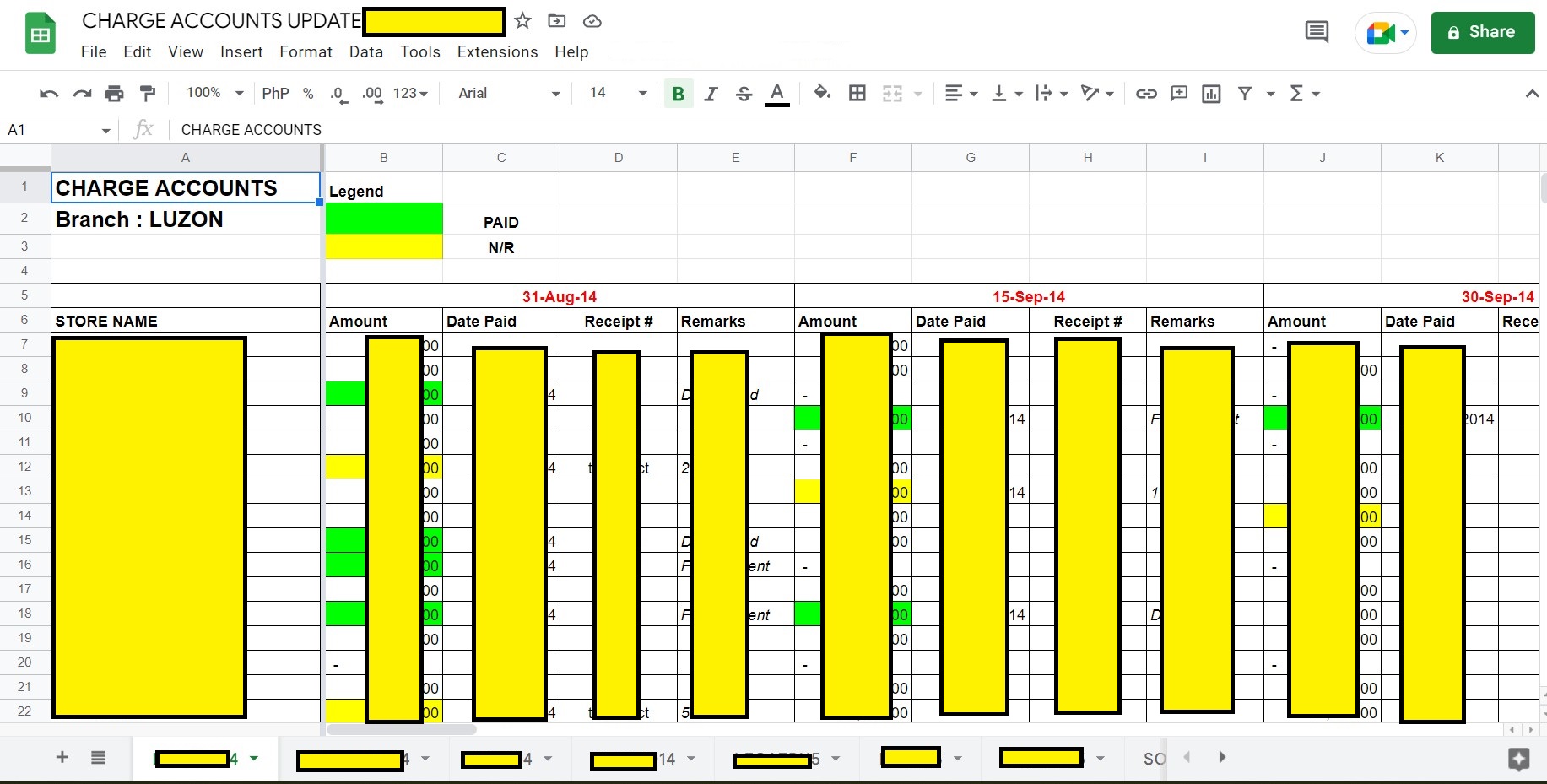Open the Help menu

click(571, 52)
